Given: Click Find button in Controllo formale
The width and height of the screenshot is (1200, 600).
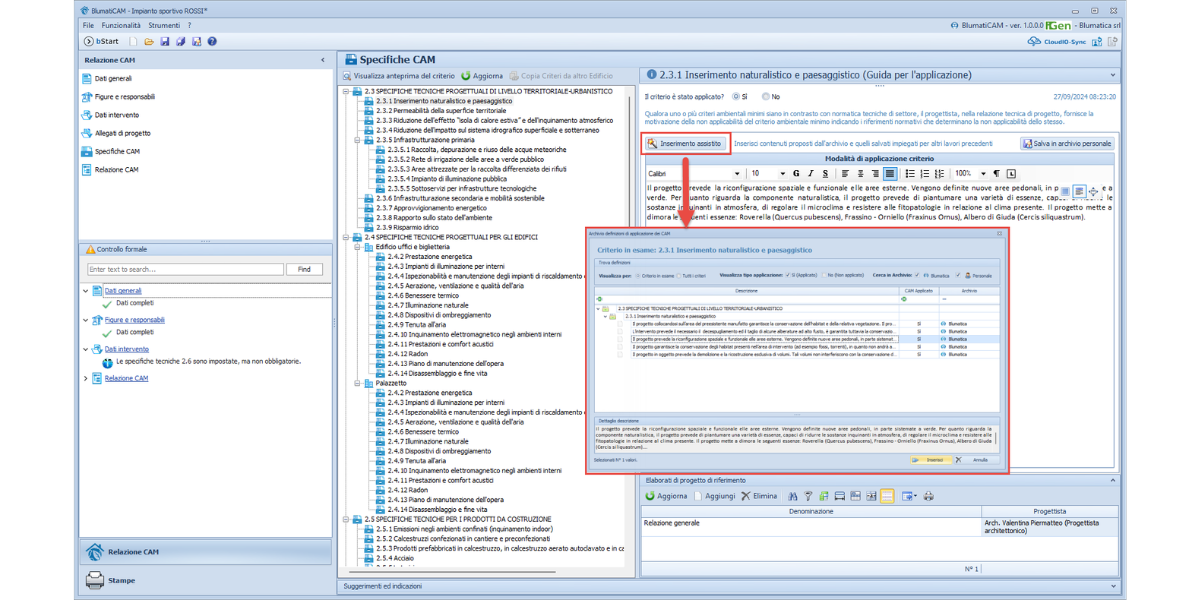Looking at the screenshot, I should (x=304, y=269).
